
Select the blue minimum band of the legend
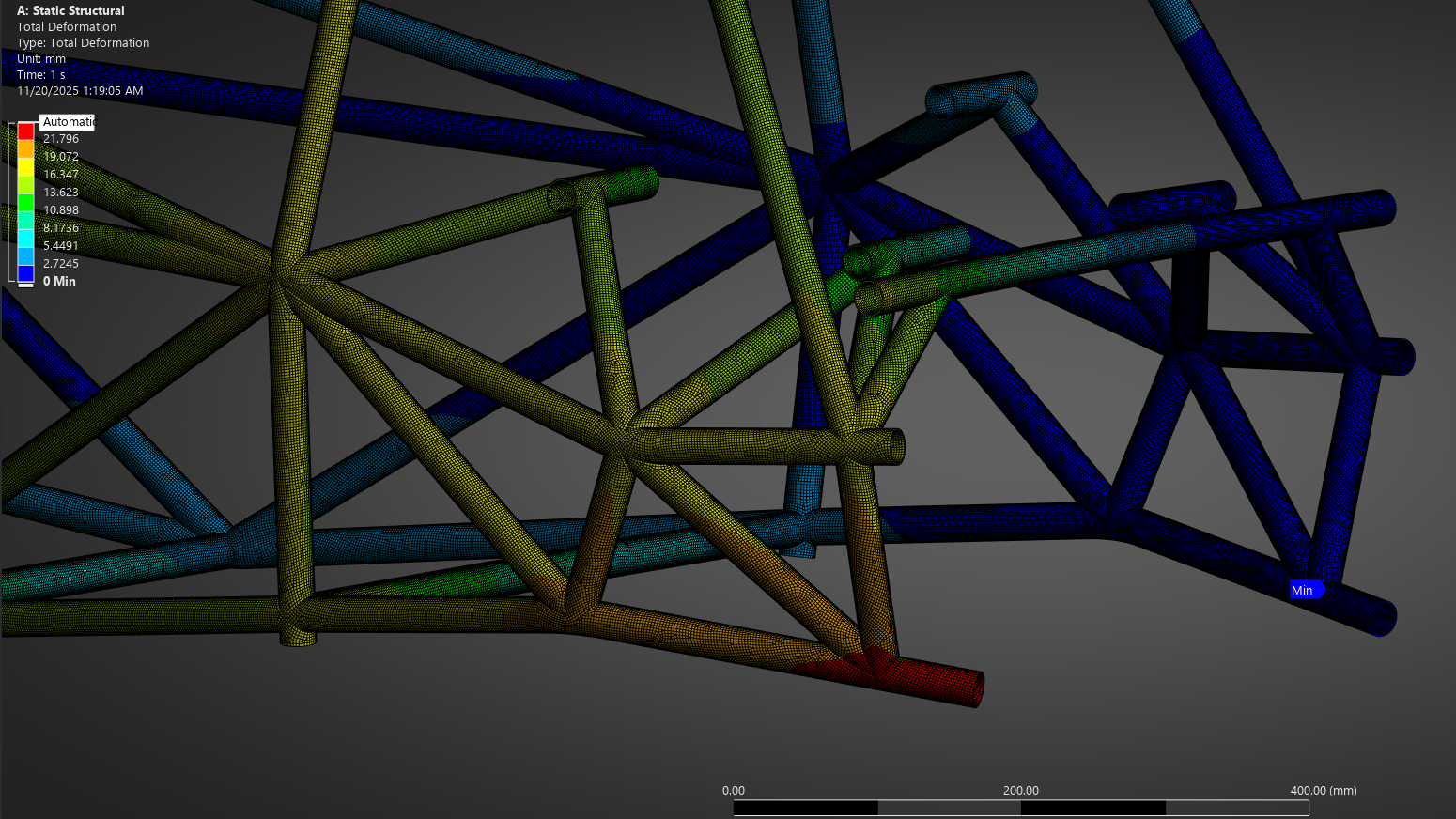(x=25, y=272)
